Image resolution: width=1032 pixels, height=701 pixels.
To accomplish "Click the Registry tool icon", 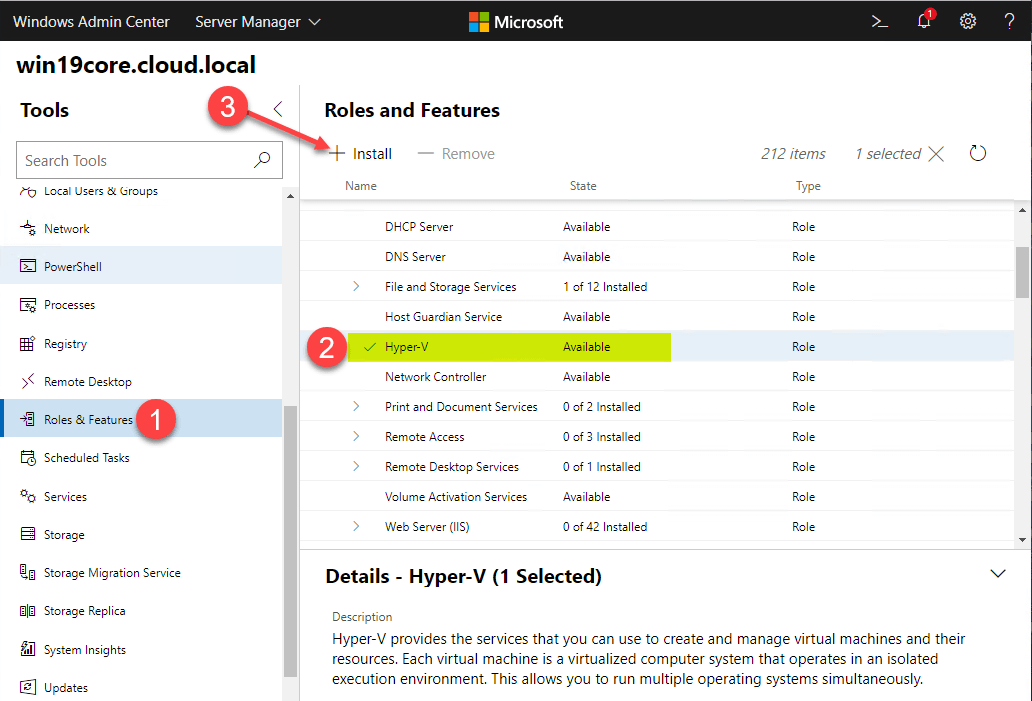I will coord(28,344).
